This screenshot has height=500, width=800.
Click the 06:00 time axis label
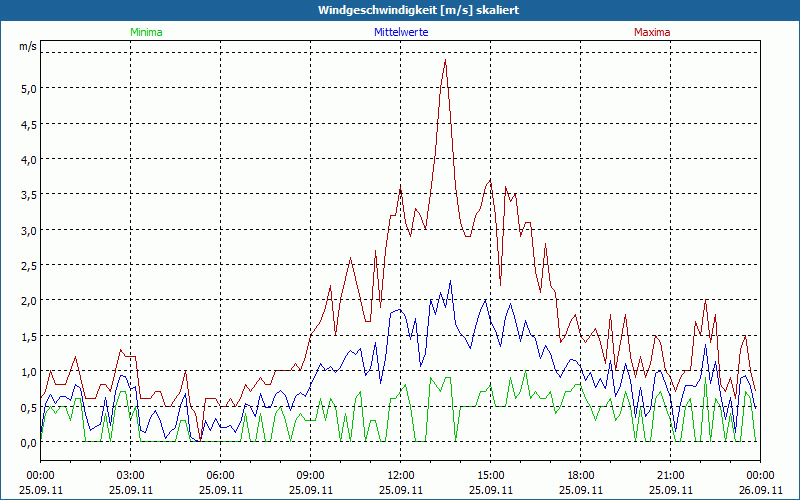[220, 476]
